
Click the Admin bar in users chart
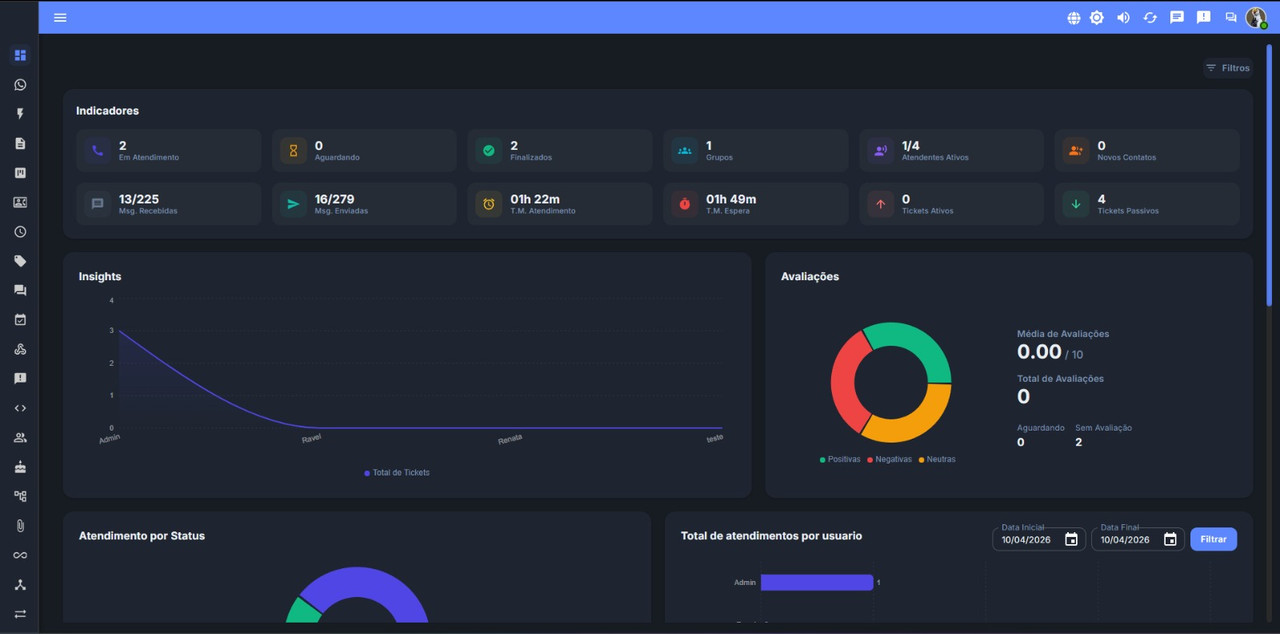pos(817,582)
